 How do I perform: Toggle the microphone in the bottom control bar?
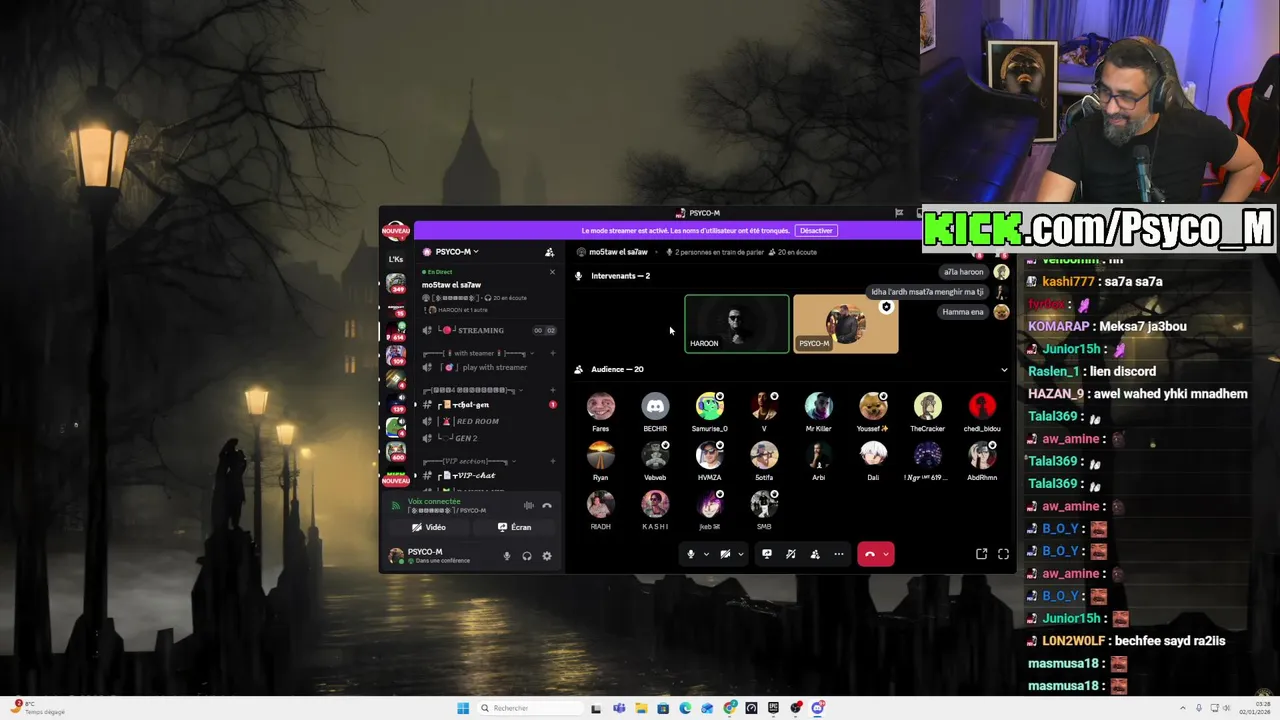point(690,554)
